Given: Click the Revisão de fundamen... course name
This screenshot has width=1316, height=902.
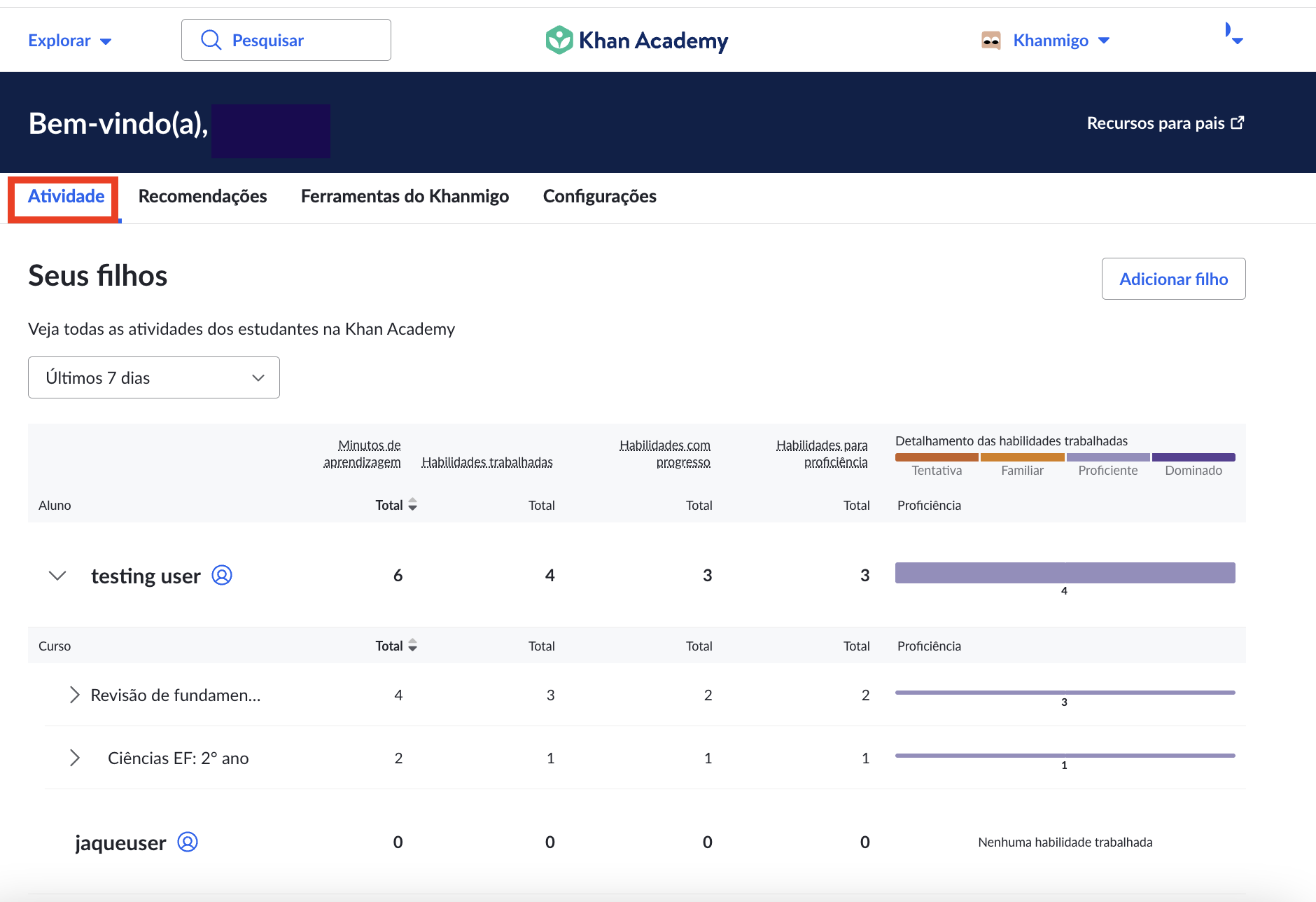Looking at the screenshot, I should pos(176,695).
